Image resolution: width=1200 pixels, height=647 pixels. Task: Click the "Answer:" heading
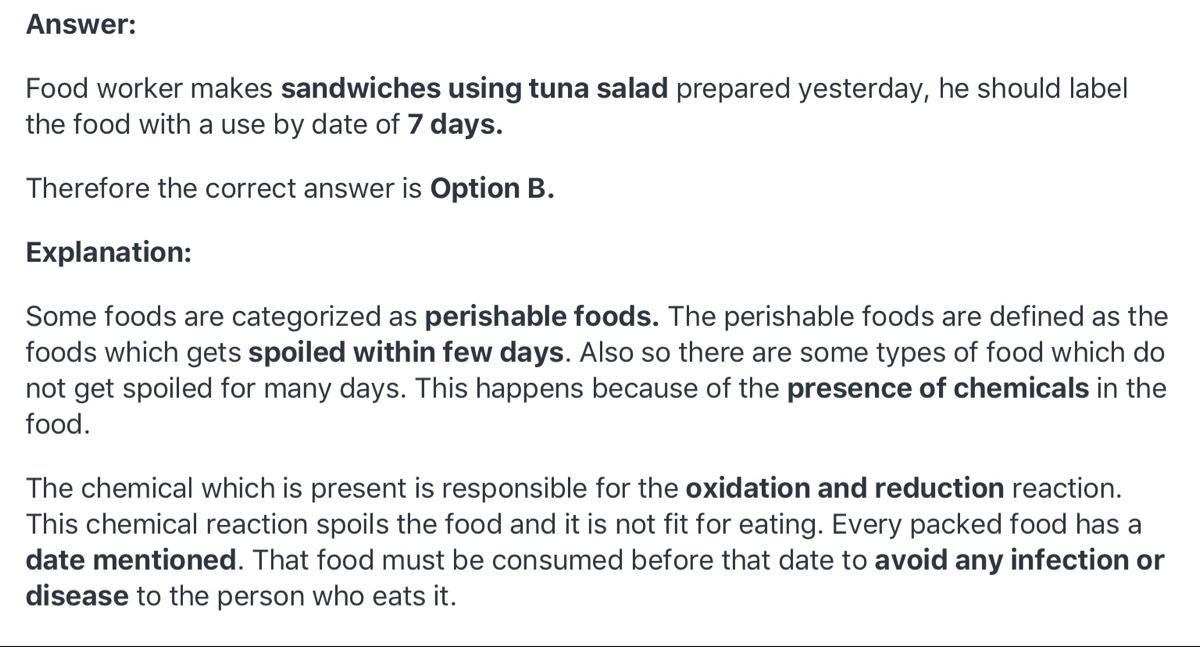(81, 25)
